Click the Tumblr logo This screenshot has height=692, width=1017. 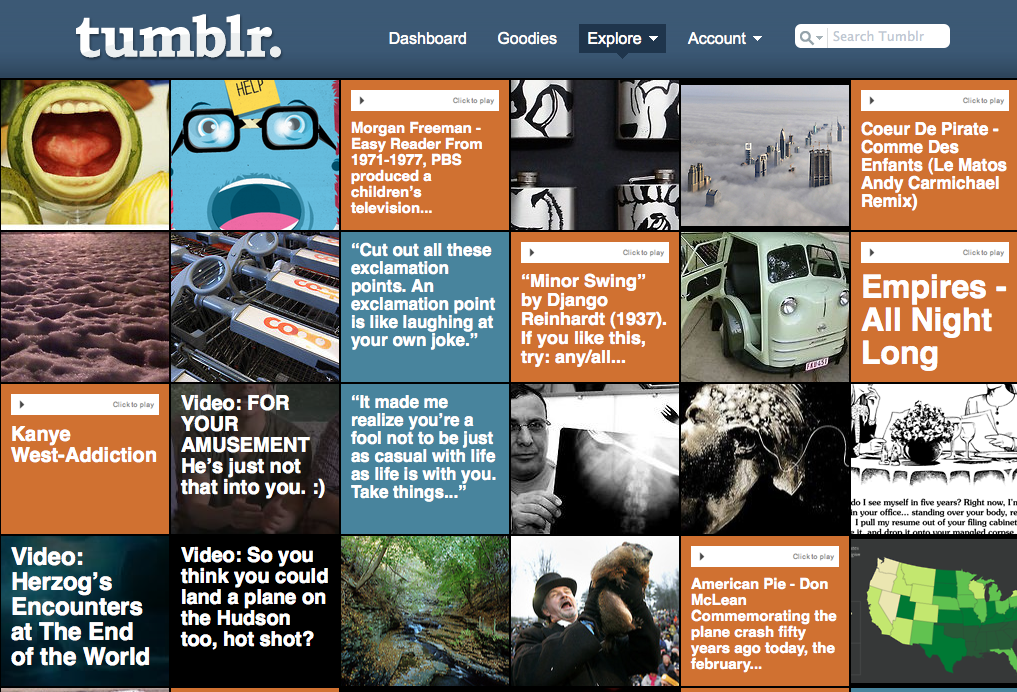pos(178,38)
